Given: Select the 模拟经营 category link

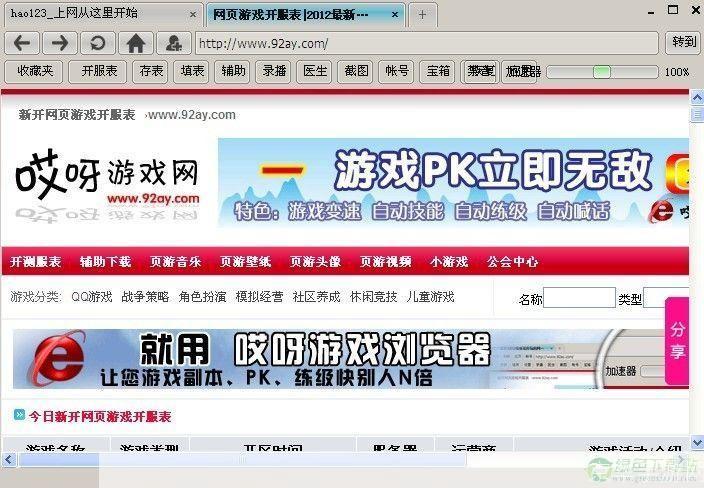Looking at the screenshot, I should [x=259, y=297].
